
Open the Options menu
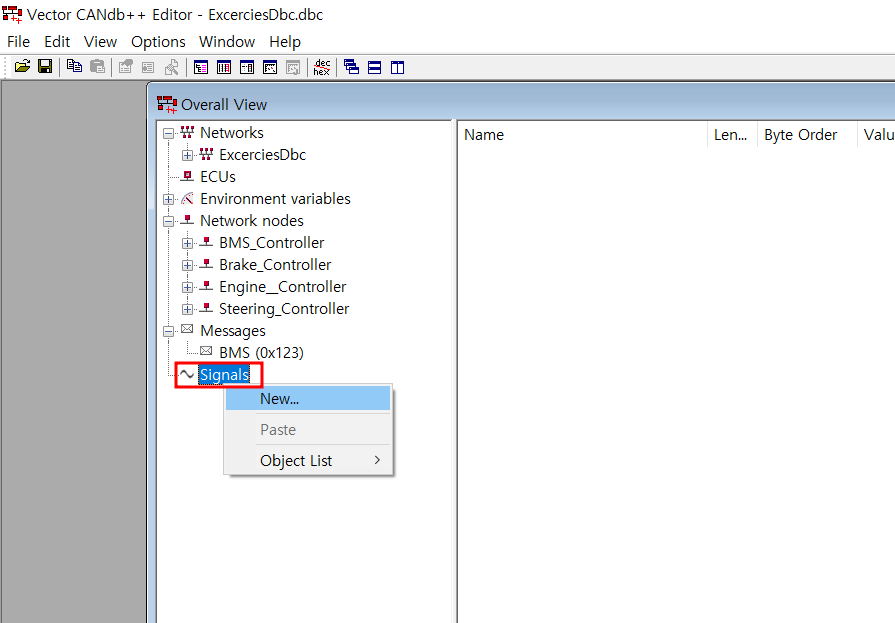158,42
